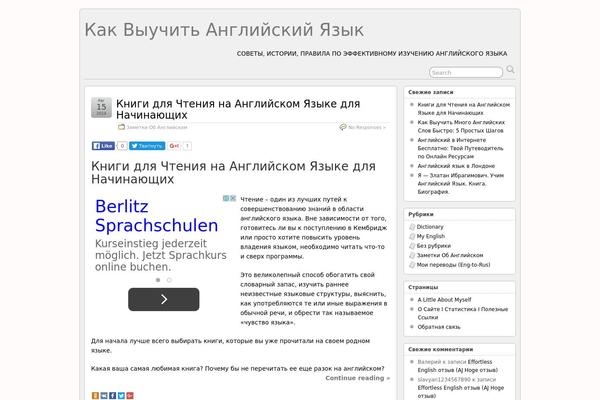Screen dimensions: 600x400
Task: Open the My English category
Action: [x=431, y=236]
